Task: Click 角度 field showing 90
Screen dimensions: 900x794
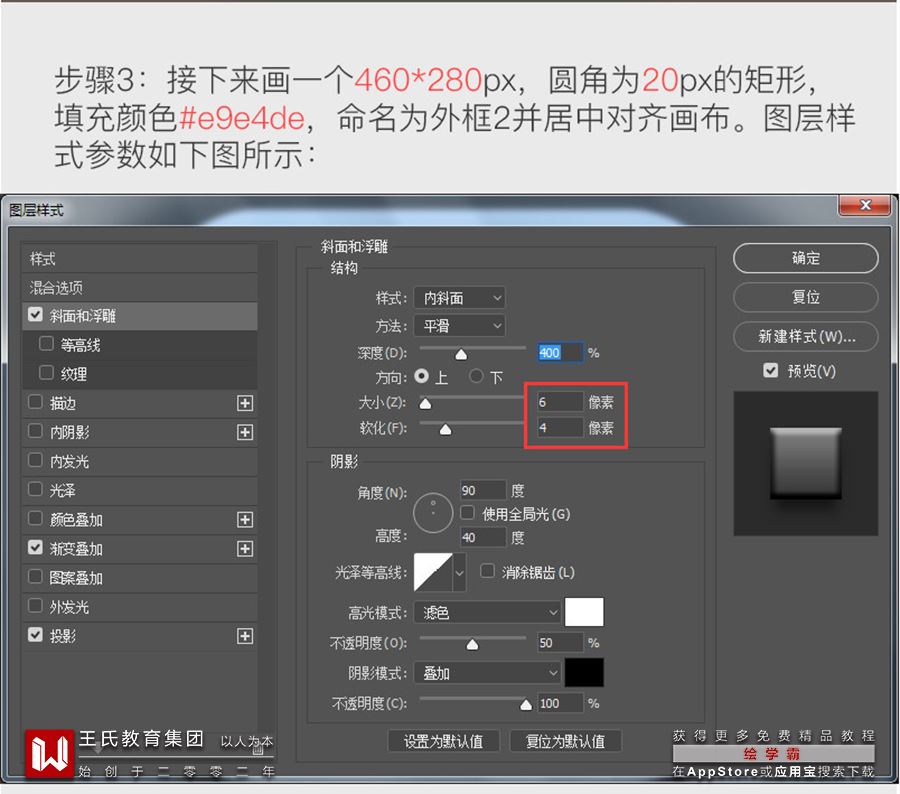Action: [x=483, y=490]
